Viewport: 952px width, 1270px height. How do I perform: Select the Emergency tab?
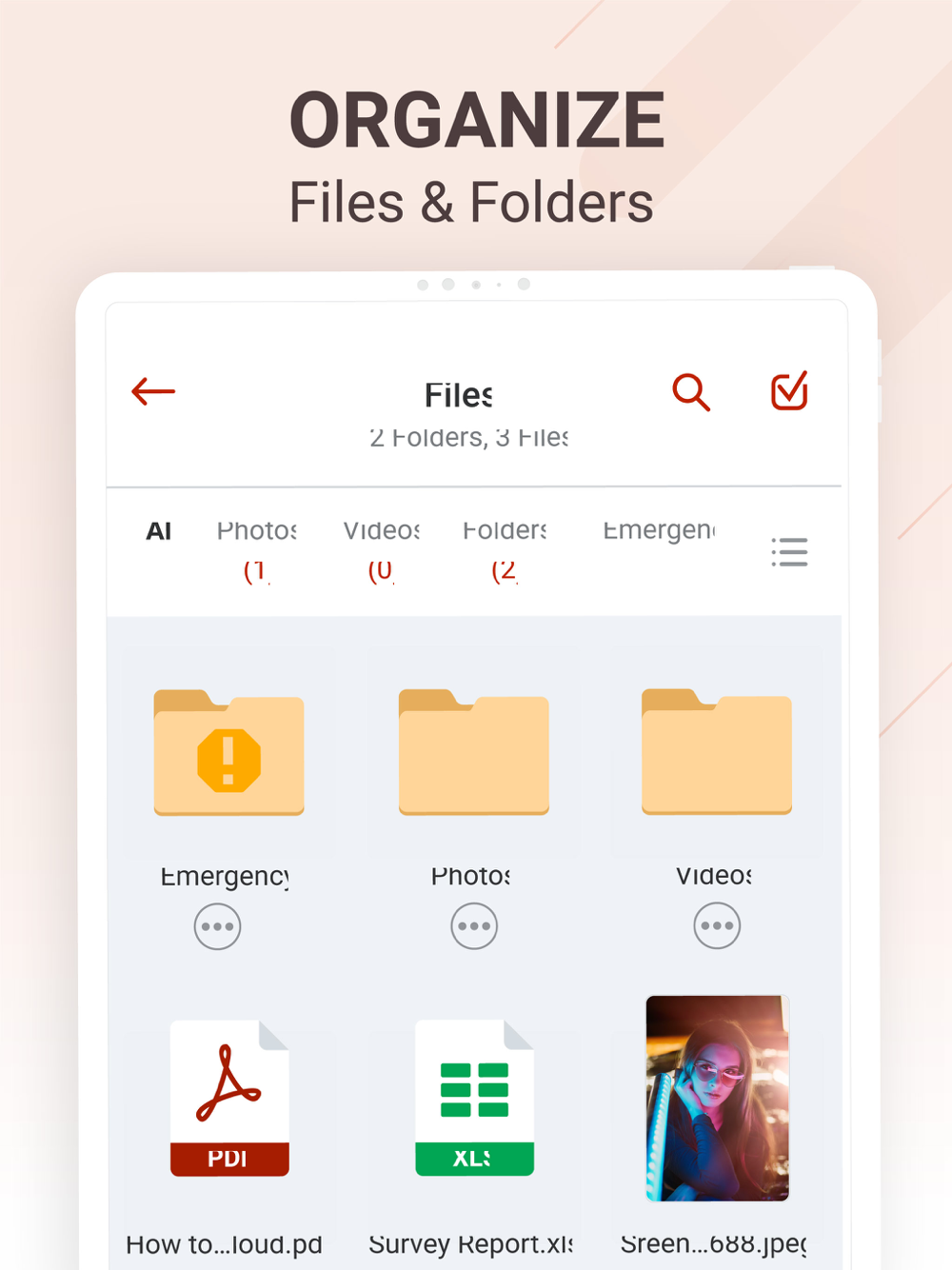(x=659, y=531)
